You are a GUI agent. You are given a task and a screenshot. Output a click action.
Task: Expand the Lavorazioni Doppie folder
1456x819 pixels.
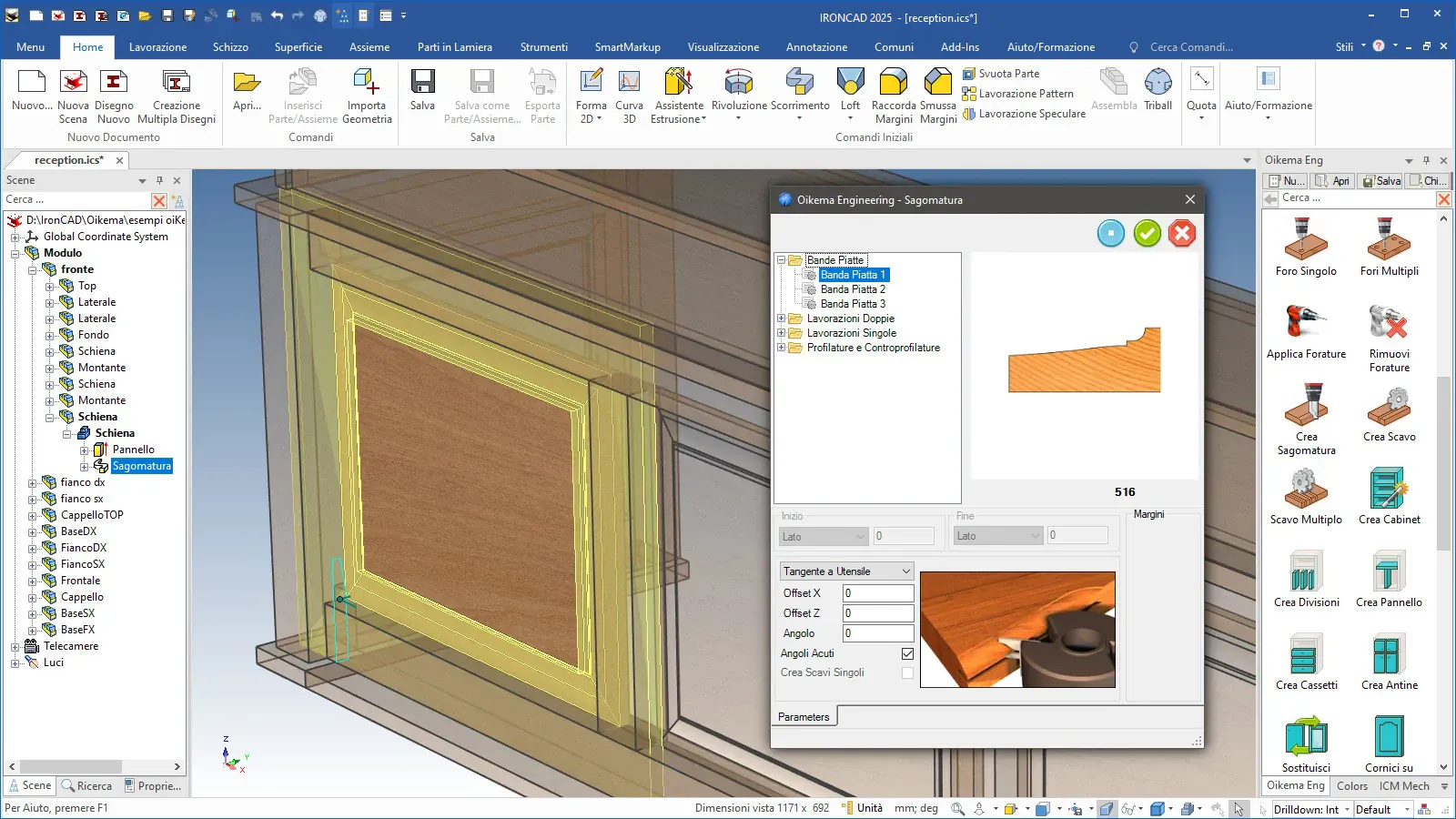coord(781,318)
